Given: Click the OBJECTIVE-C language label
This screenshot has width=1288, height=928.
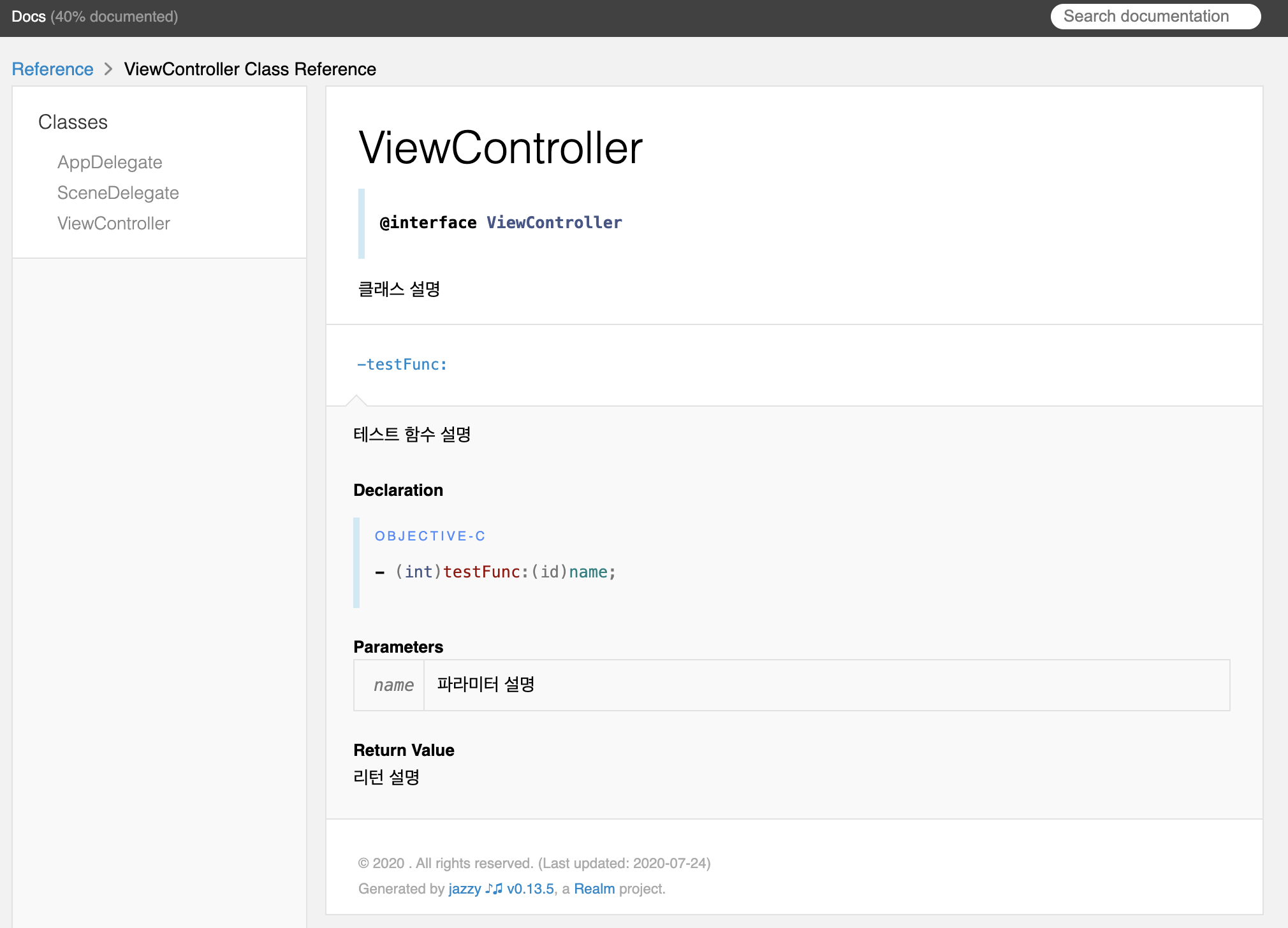Looking at the screenshot, I should coord(430,536).
